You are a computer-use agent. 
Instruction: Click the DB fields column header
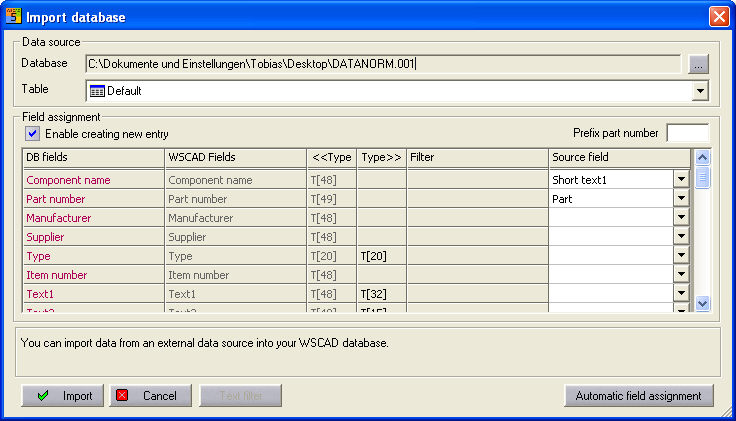[x=93, y=158]
